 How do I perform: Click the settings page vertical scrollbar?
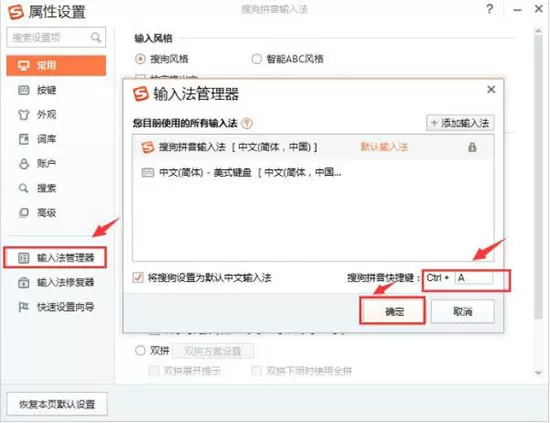(538, 177)
